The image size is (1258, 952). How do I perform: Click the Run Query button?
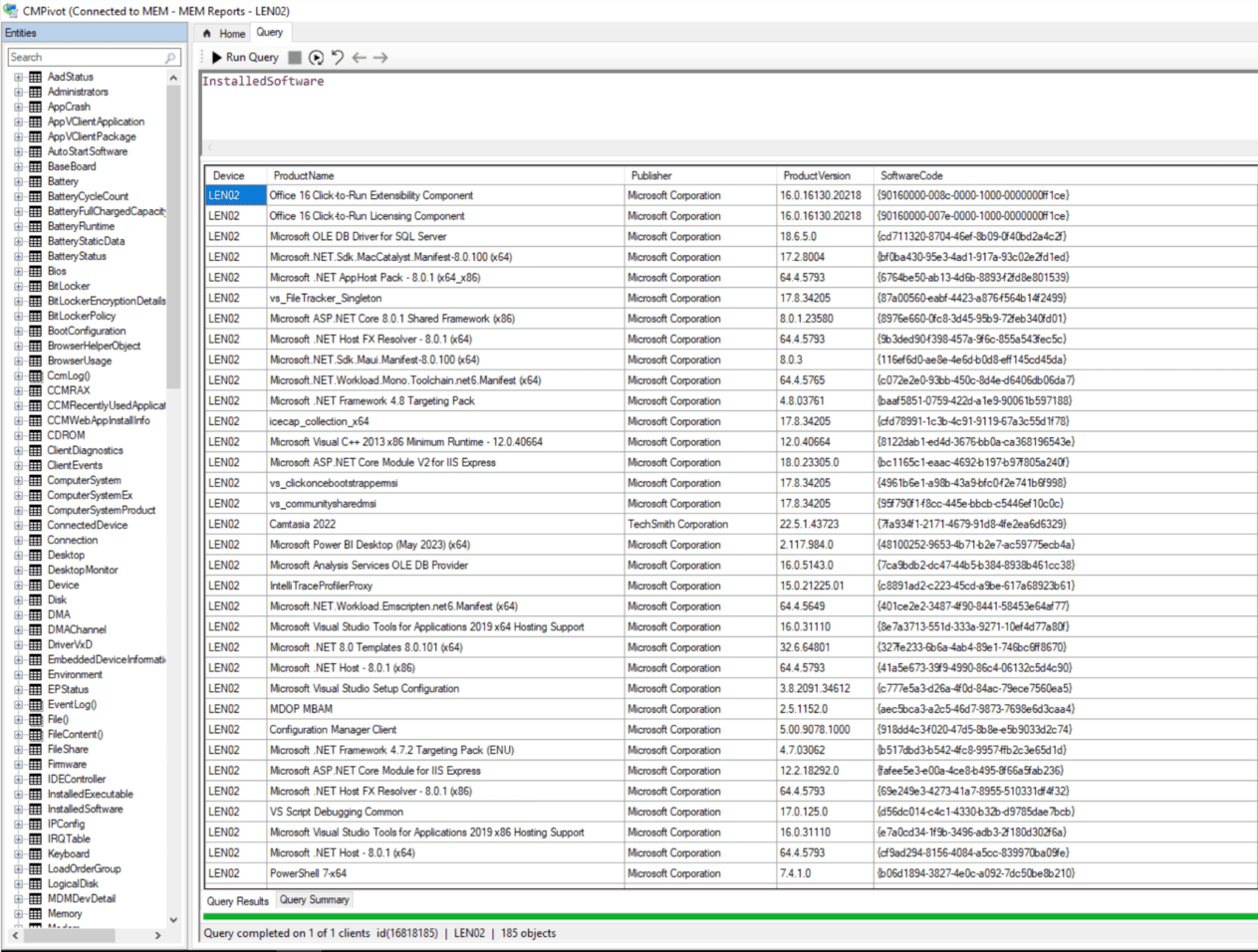coord(245,58)
